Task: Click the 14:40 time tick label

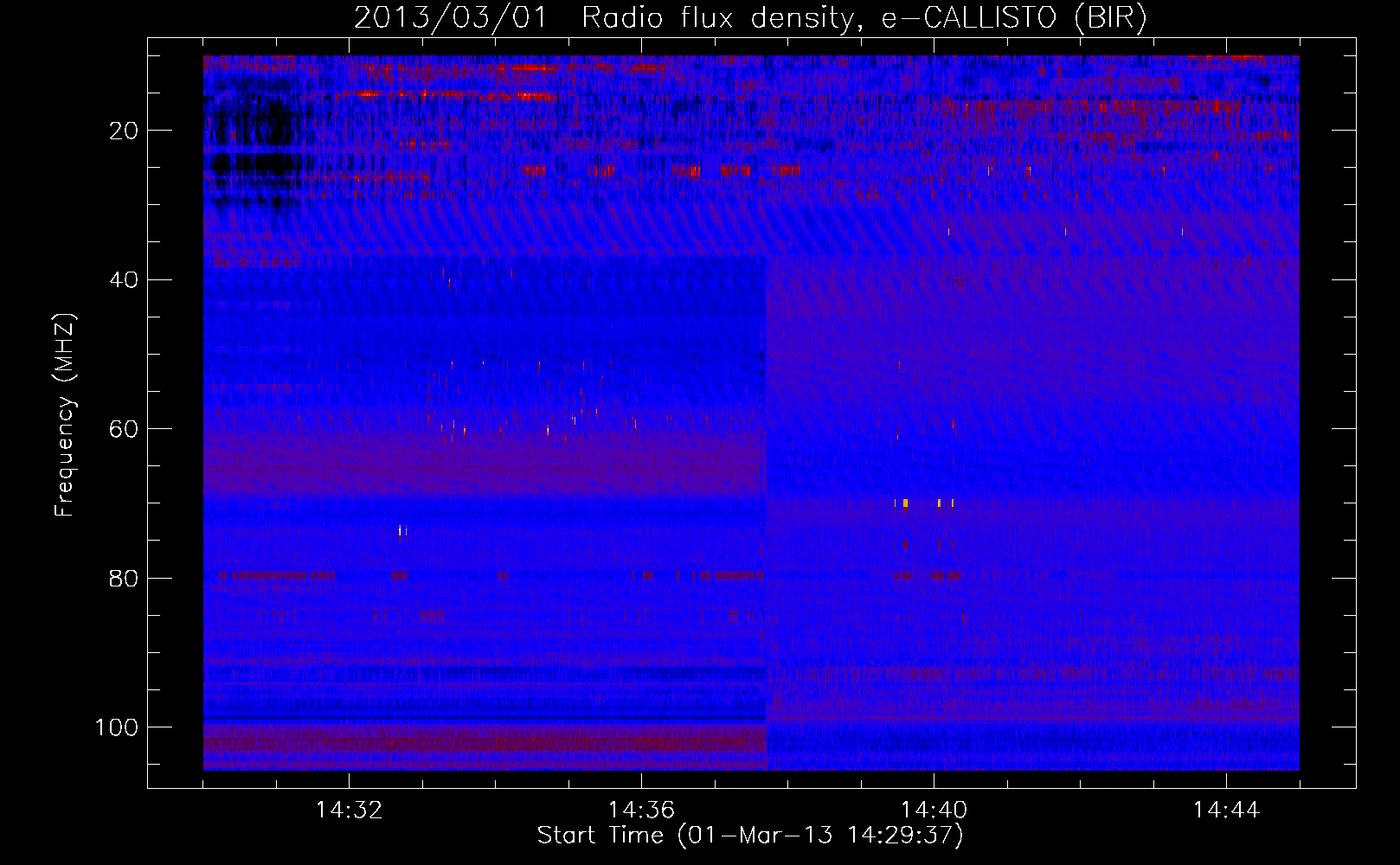Action: click(934, 811)
